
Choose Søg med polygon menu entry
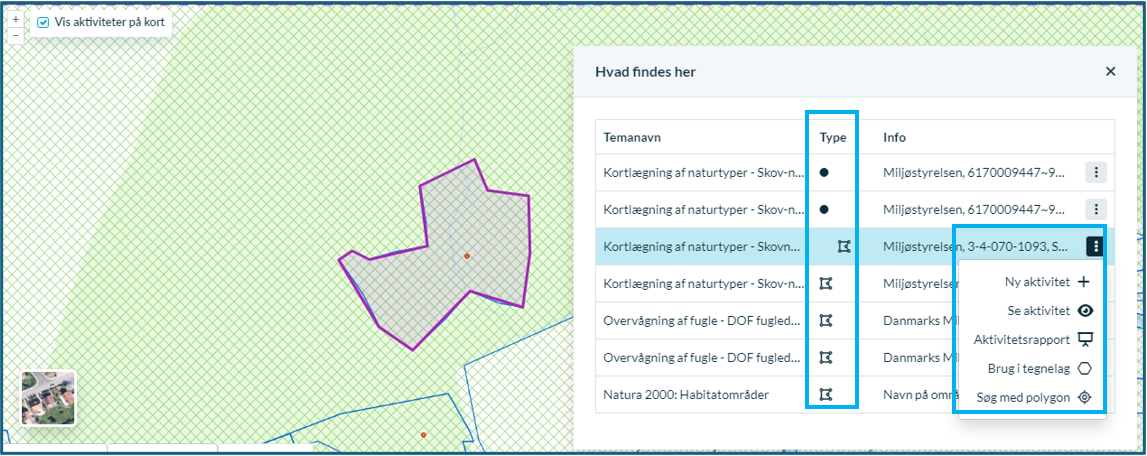tap(1034, 397)
